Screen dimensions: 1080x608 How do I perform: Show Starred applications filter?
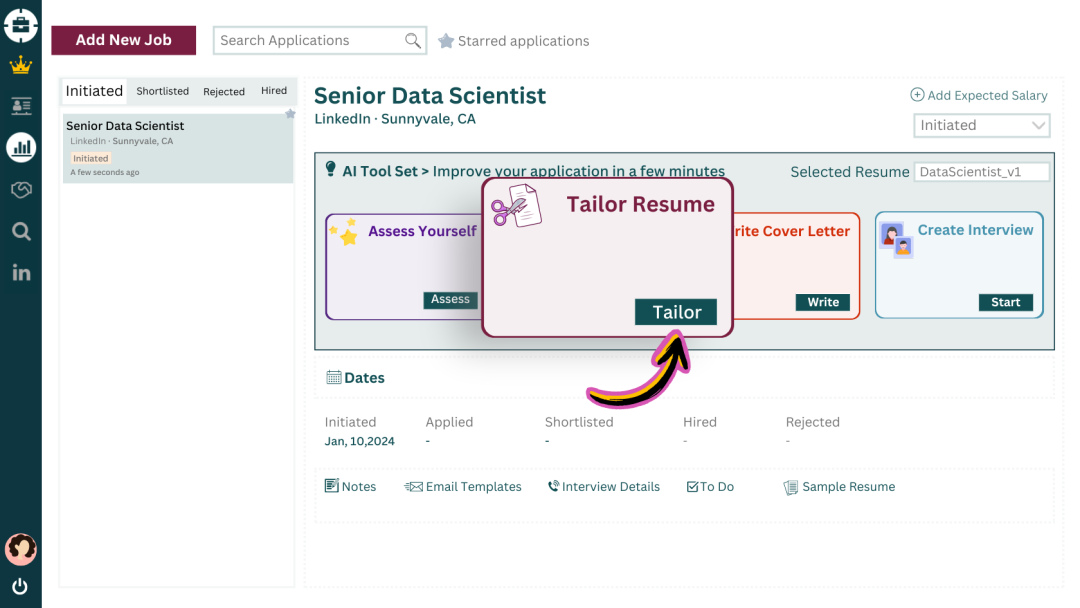point(513,41)
